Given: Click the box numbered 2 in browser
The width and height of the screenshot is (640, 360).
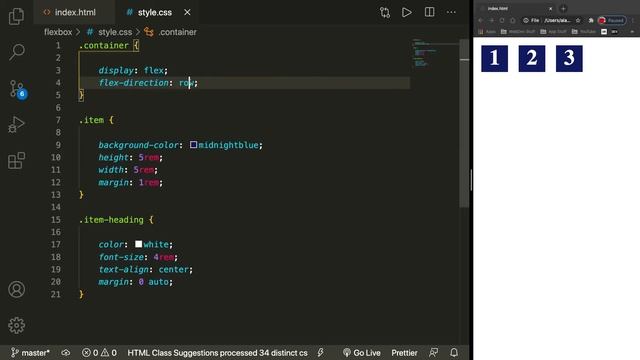Looking at the screenshot, I should tap(532, 58).
